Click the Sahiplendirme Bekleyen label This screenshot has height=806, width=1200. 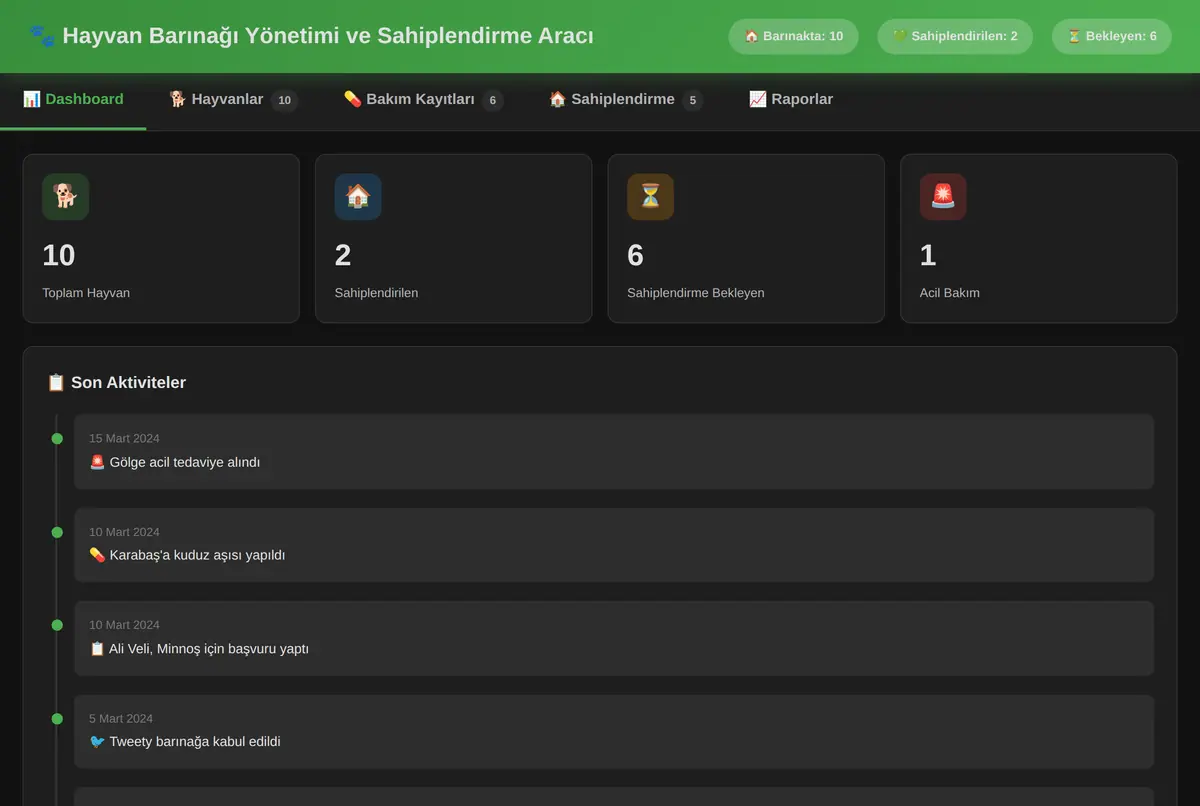pos(696,293)
